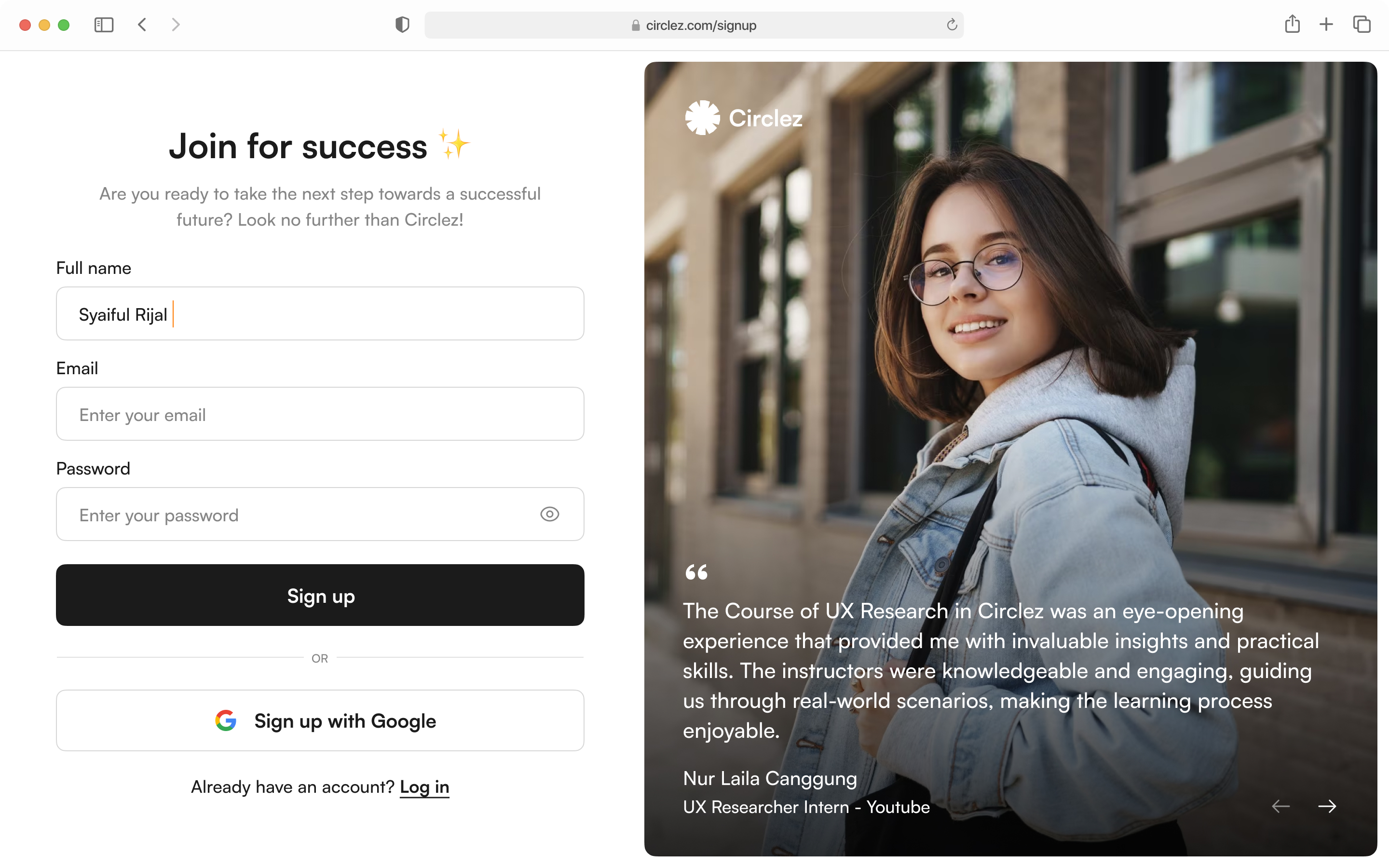Click the Log in link
This screenshot has width=1389, height=868.
coord(424,786)
